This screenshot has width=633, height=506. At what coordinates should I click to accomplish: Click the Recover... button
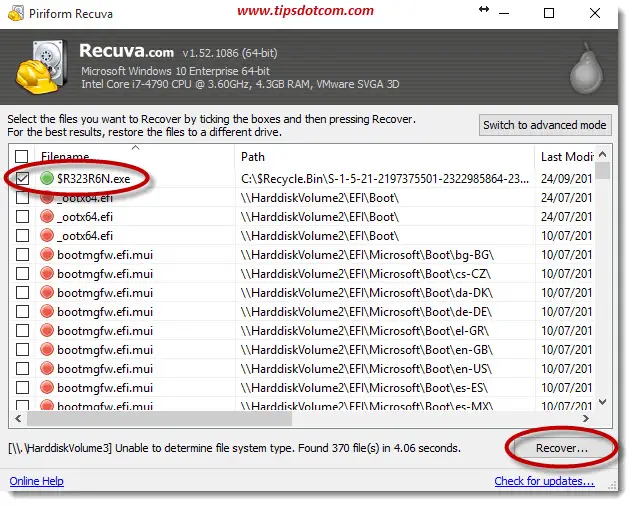click(562, 448)
